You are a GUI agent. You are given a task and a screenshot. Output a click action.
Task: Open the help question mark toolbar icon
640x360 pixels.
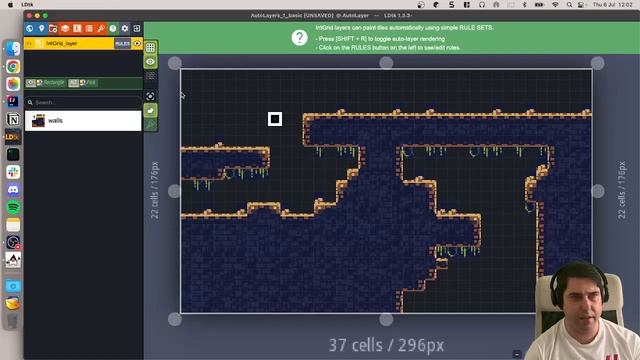tap(113, 29)
